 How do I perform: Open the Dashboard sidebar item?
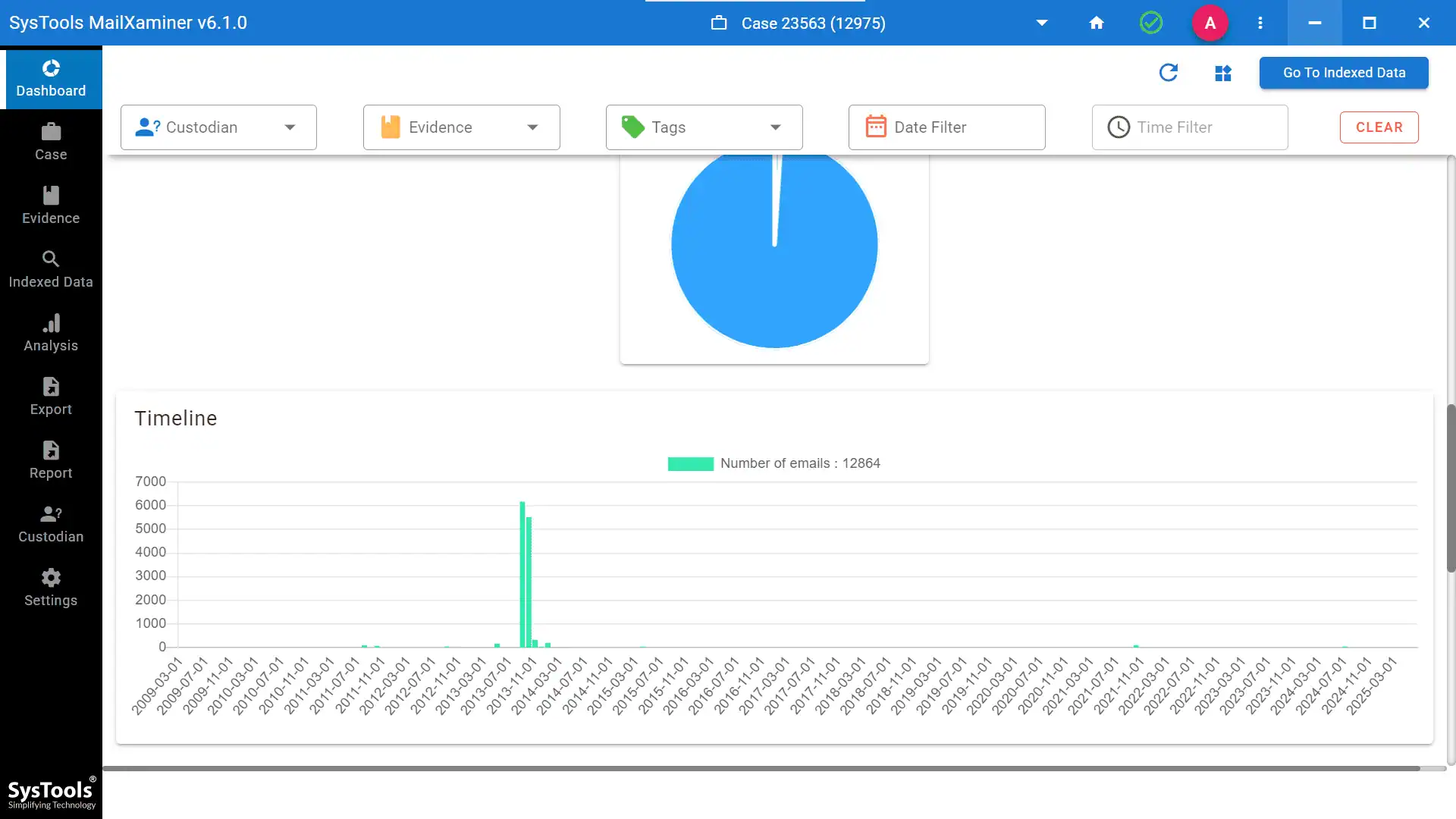pos(51,79)
